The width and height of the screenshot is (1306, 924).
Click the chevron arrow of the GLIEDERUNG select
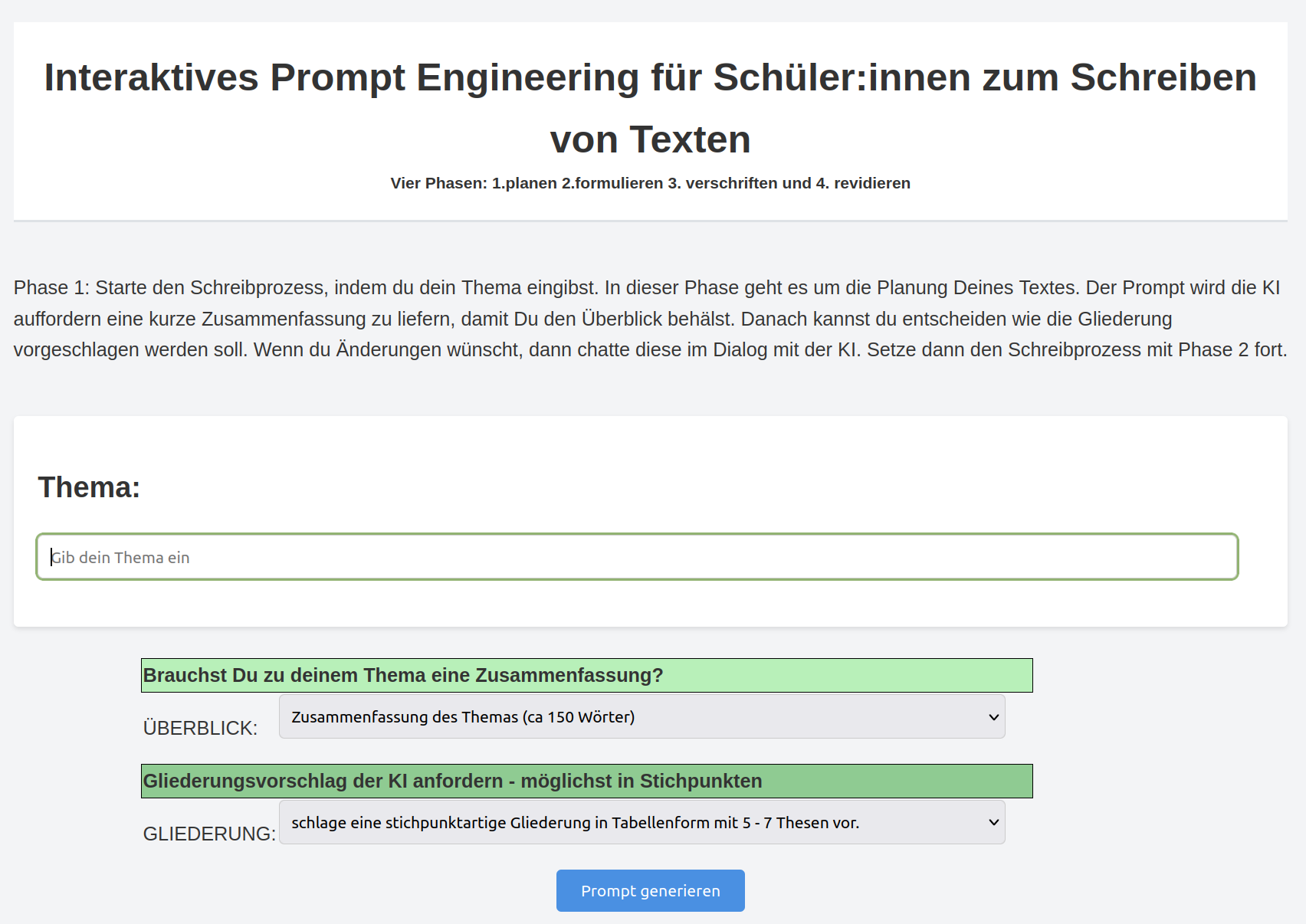tap(993, 823)
